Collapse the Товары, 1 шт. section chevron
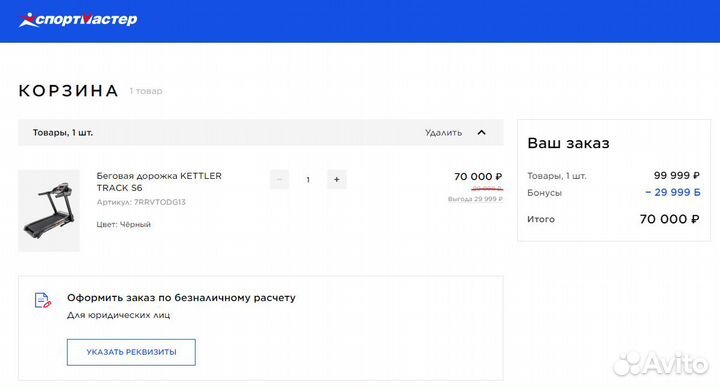 (x=481, y=133)
